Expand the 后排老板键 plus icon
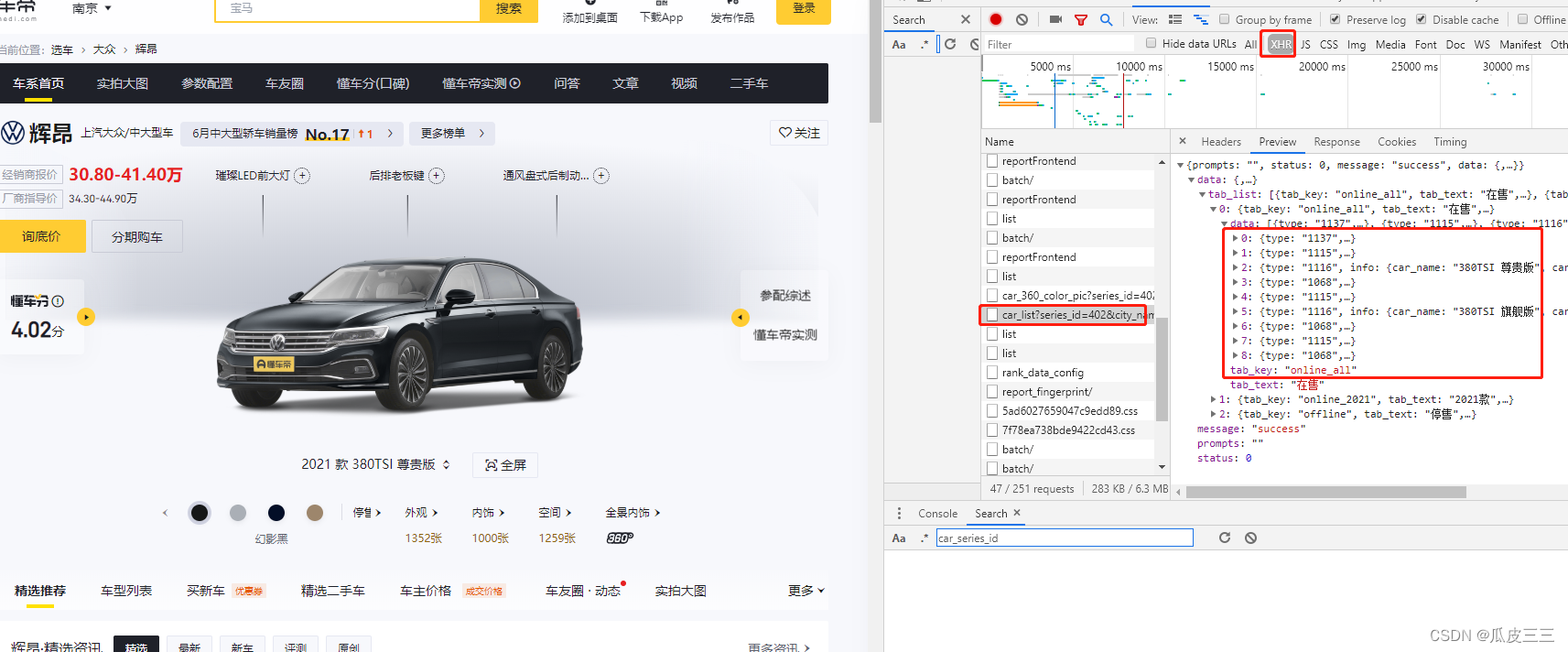This screenshot has height=652, width=1568. pyautogui.click(x=437, y=176)
